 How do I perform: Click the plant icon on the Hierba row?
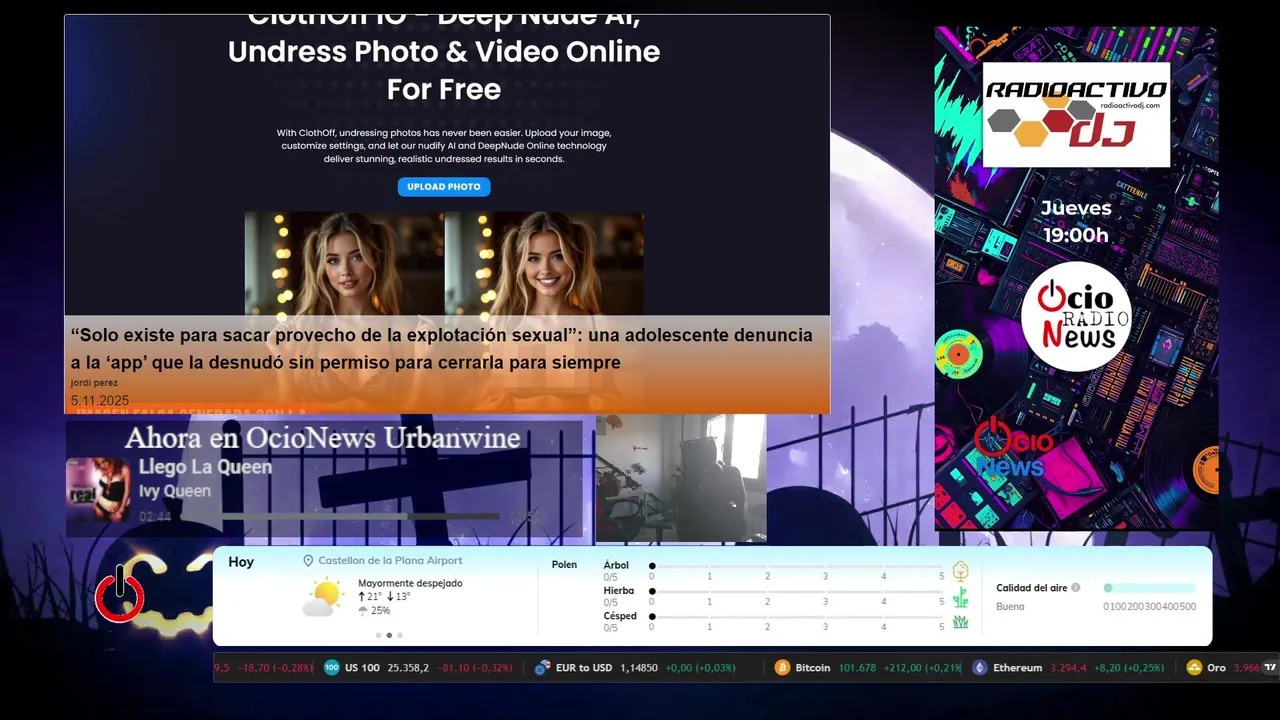pos(960,598)
